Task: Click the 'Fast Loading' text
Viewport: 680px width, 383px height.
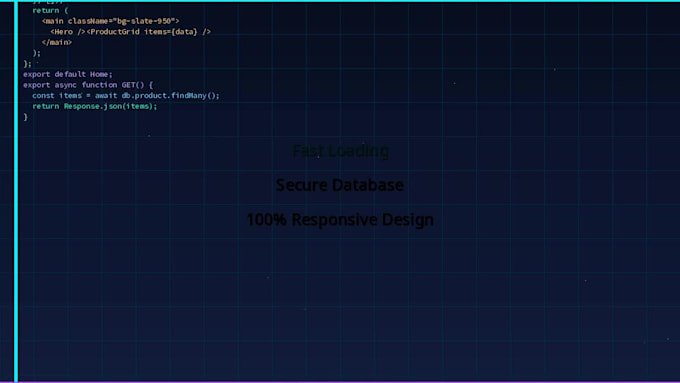Action: click(341, 151)
